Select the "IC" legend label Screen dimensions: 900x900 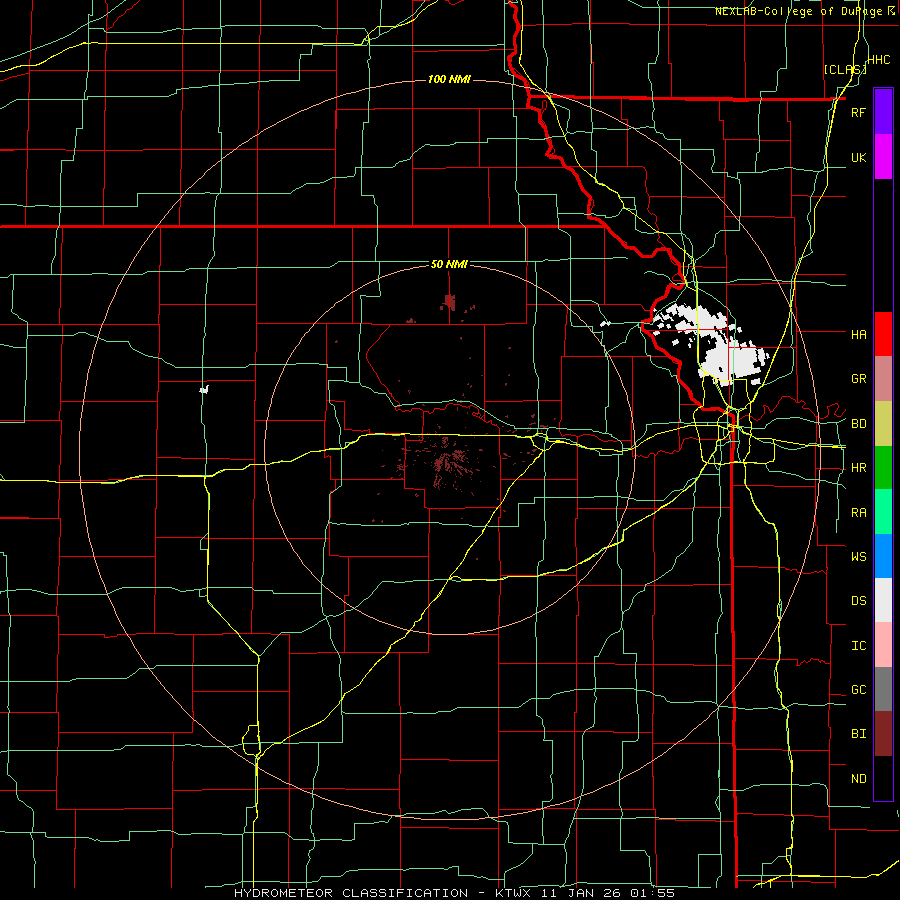pyautogui.click(x=858, y=646)
